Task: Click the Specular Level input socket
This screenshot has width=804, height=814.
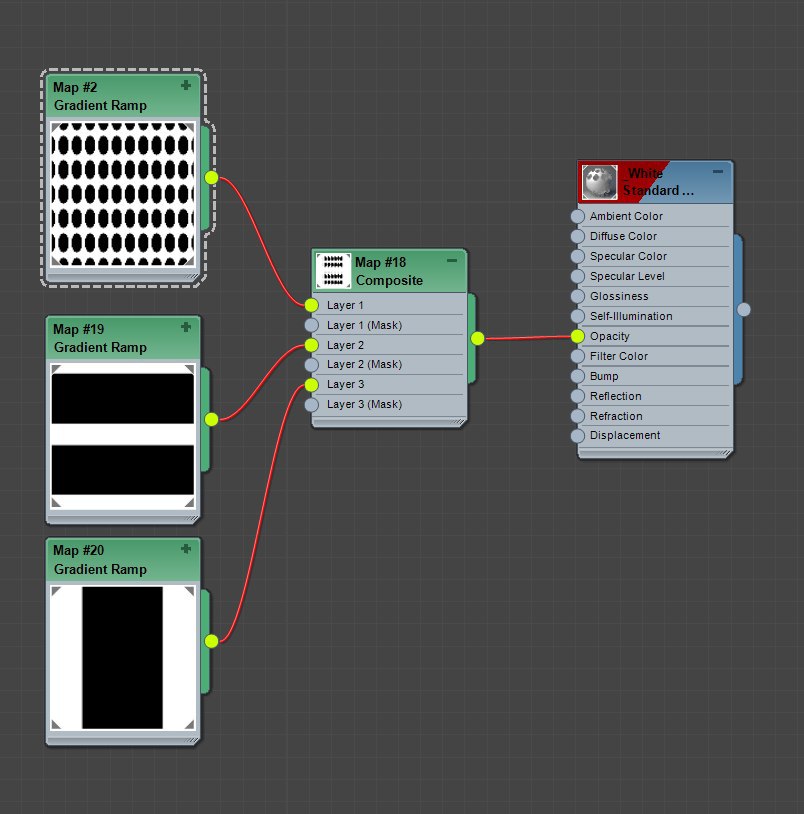Action: 578,276
